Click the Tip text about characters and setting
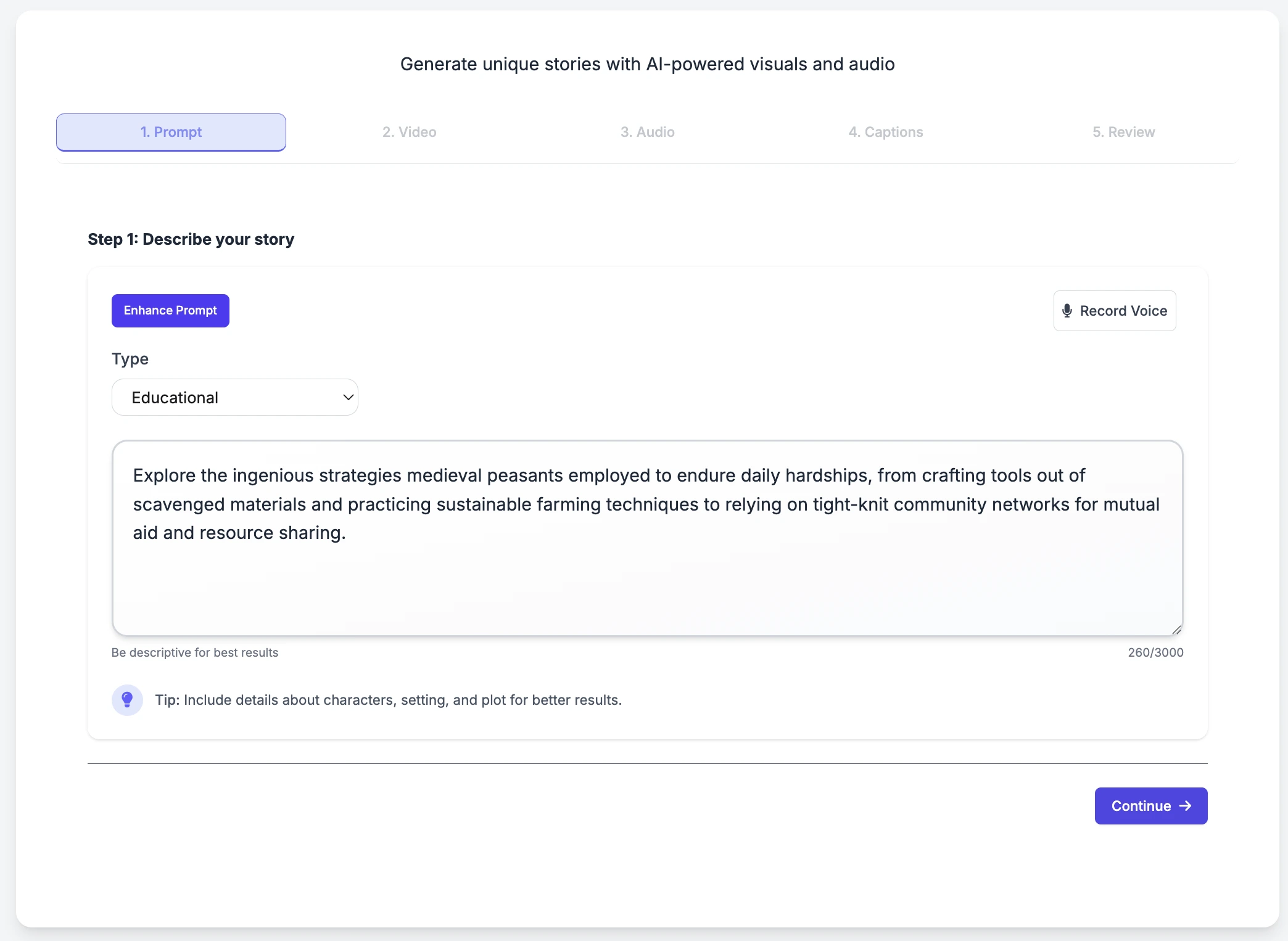The height and width of the screenshot is (941, 1288). pos(388,700)
